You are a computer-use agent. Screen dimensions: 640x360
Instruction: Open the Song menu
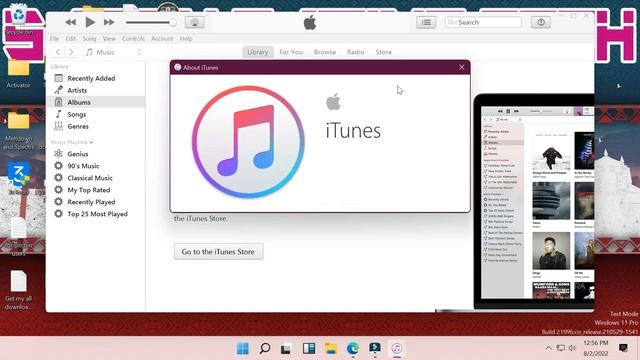[89, 38]
